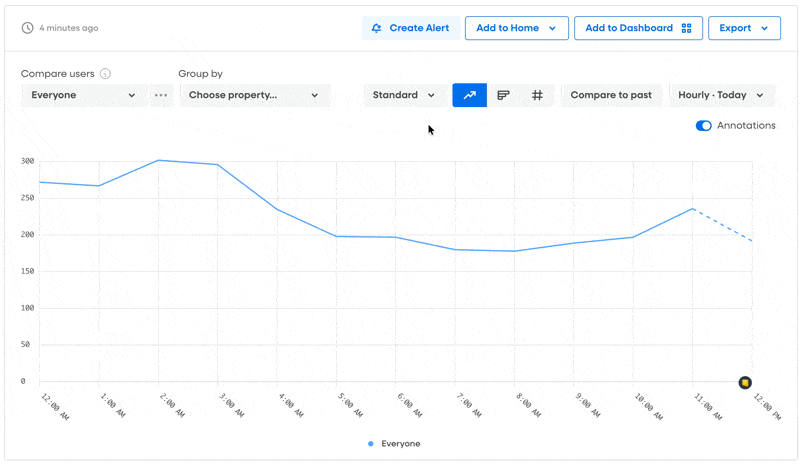Click the dashboard grid icon in Add to Dashboard
Image resolution: width=800 pixels, height=465 pixels.
click(x=686, y=28)
